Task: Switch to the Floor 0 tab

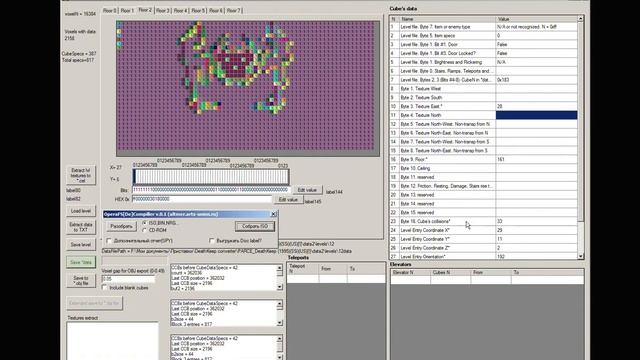Action: [x=109, y=10]
